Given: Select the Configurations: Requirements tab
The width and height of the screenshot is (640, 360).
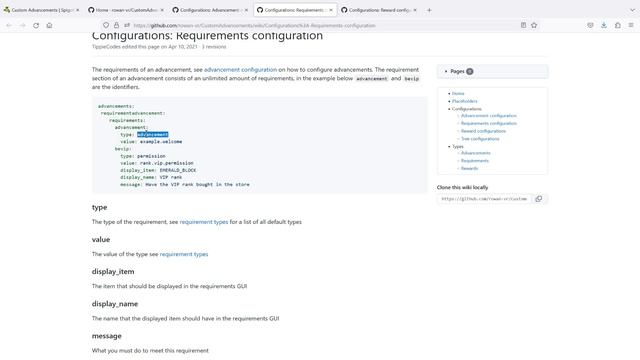Looking at the screenshot, I should [294, 10].
